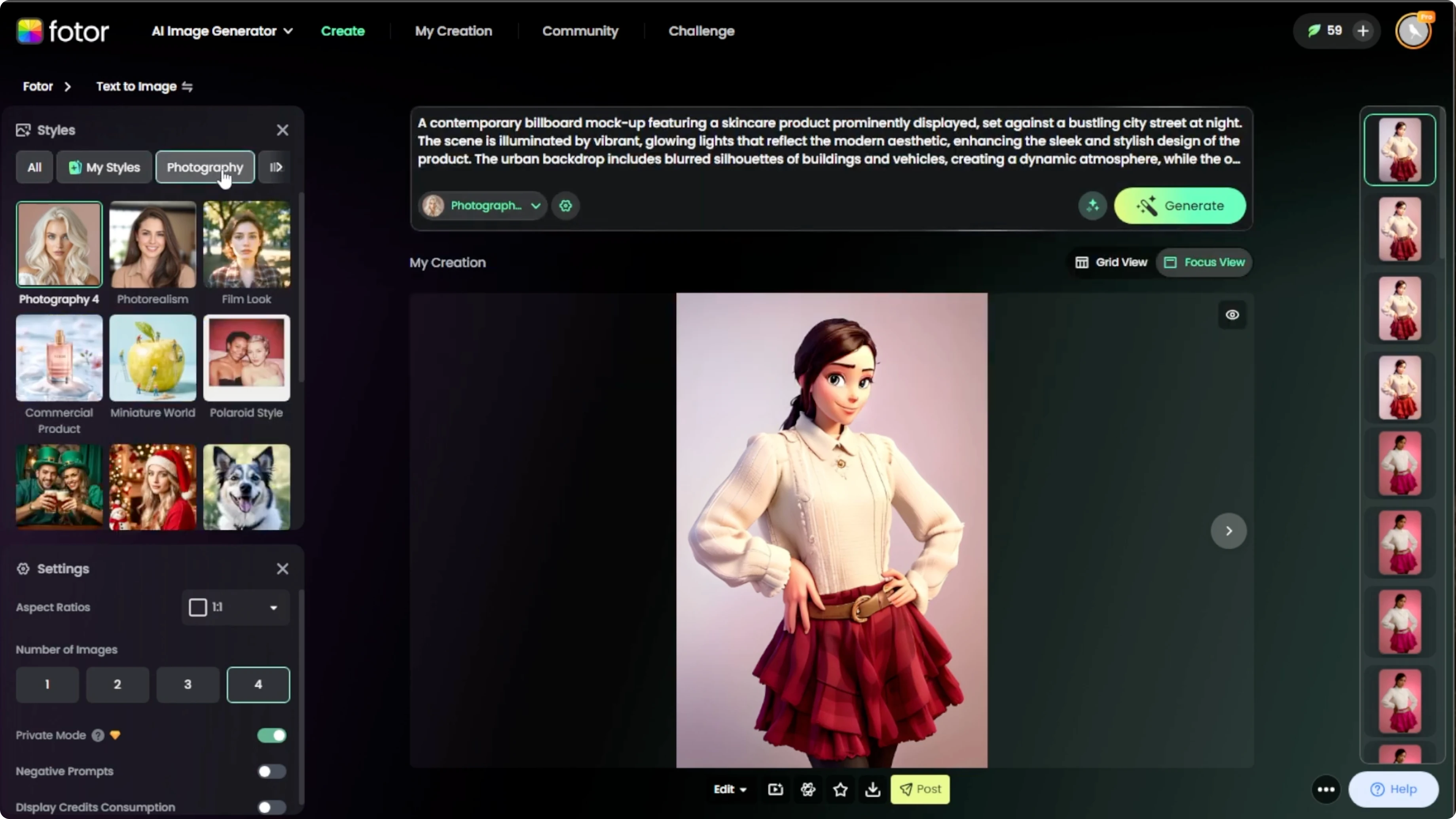The height and width of the screenshot is (819, 1456).
Task: Turn off Private Mode switch
Action: click(272, 735)
